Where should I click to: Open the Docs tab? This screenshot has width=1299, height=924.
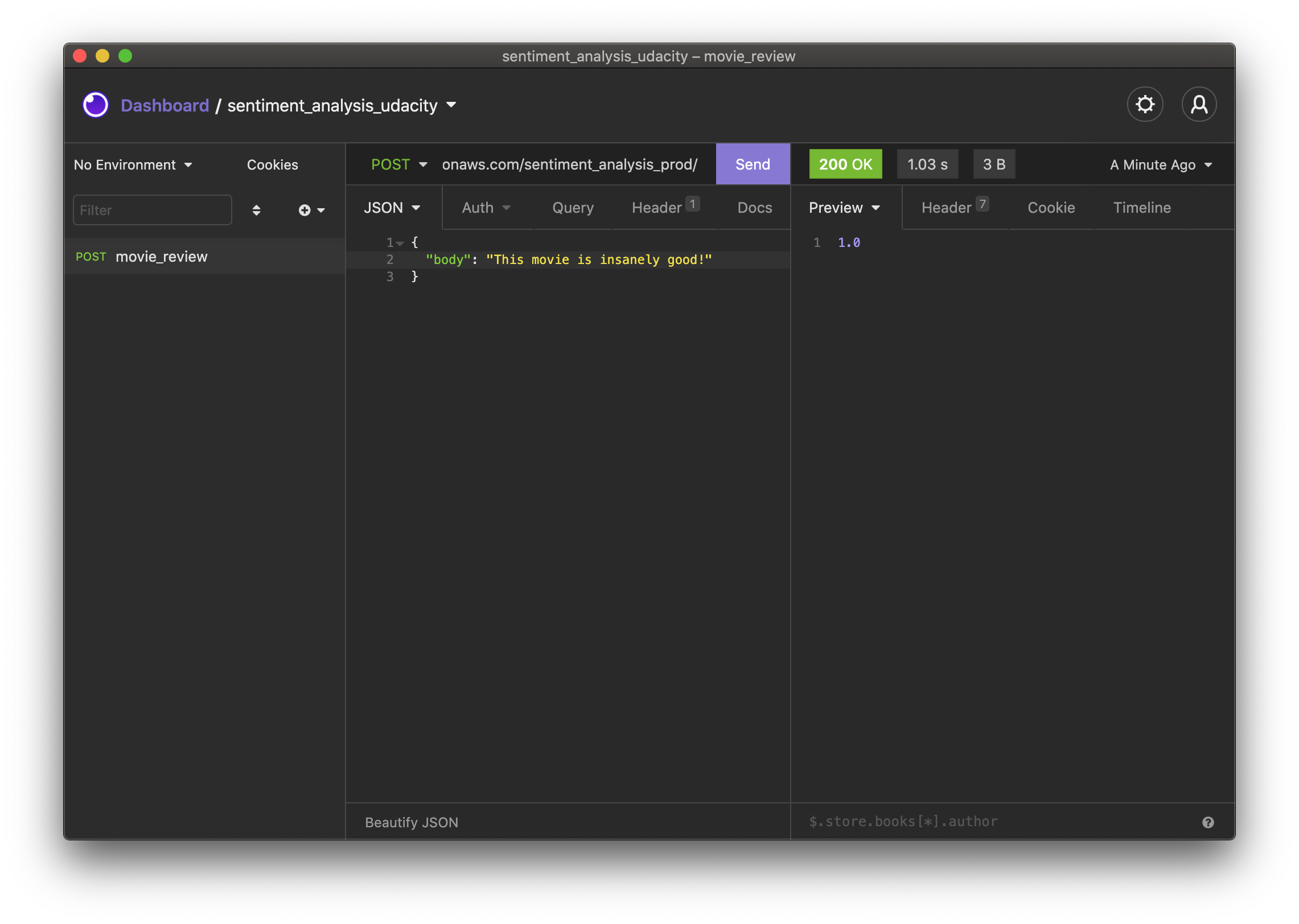(754, 208)
